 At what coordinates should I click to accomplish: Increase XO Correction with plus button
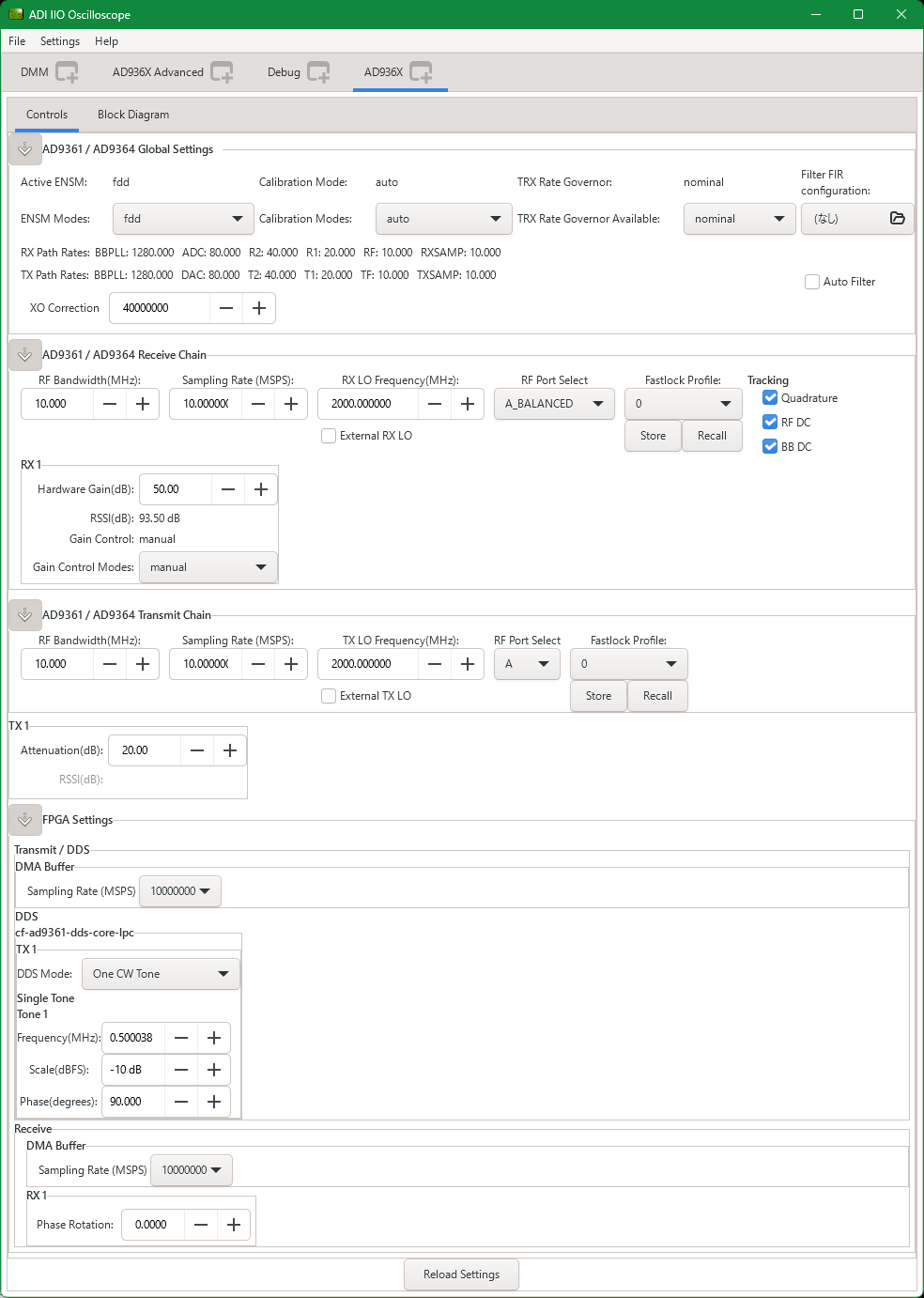click(259, 308)
